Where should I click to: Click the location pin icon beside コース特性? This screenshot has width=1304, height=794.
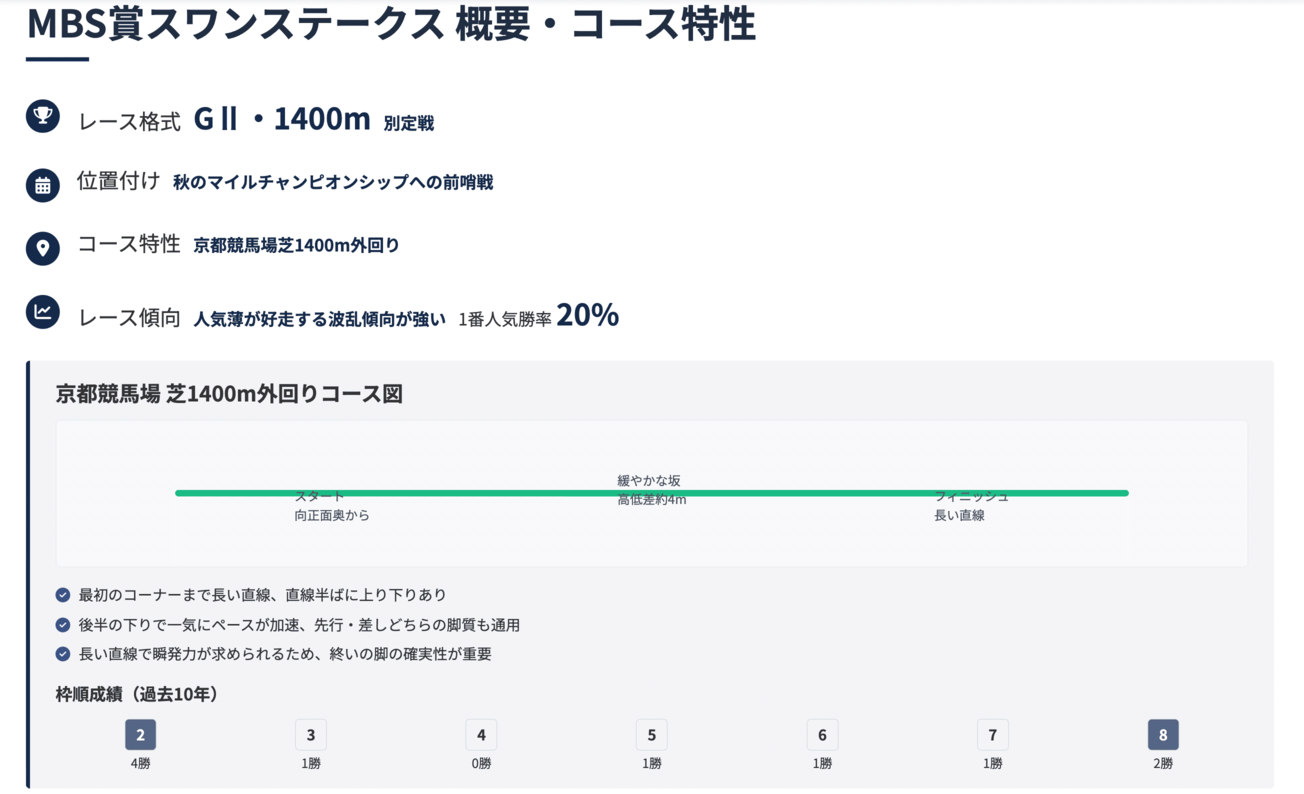pos(43,248)
